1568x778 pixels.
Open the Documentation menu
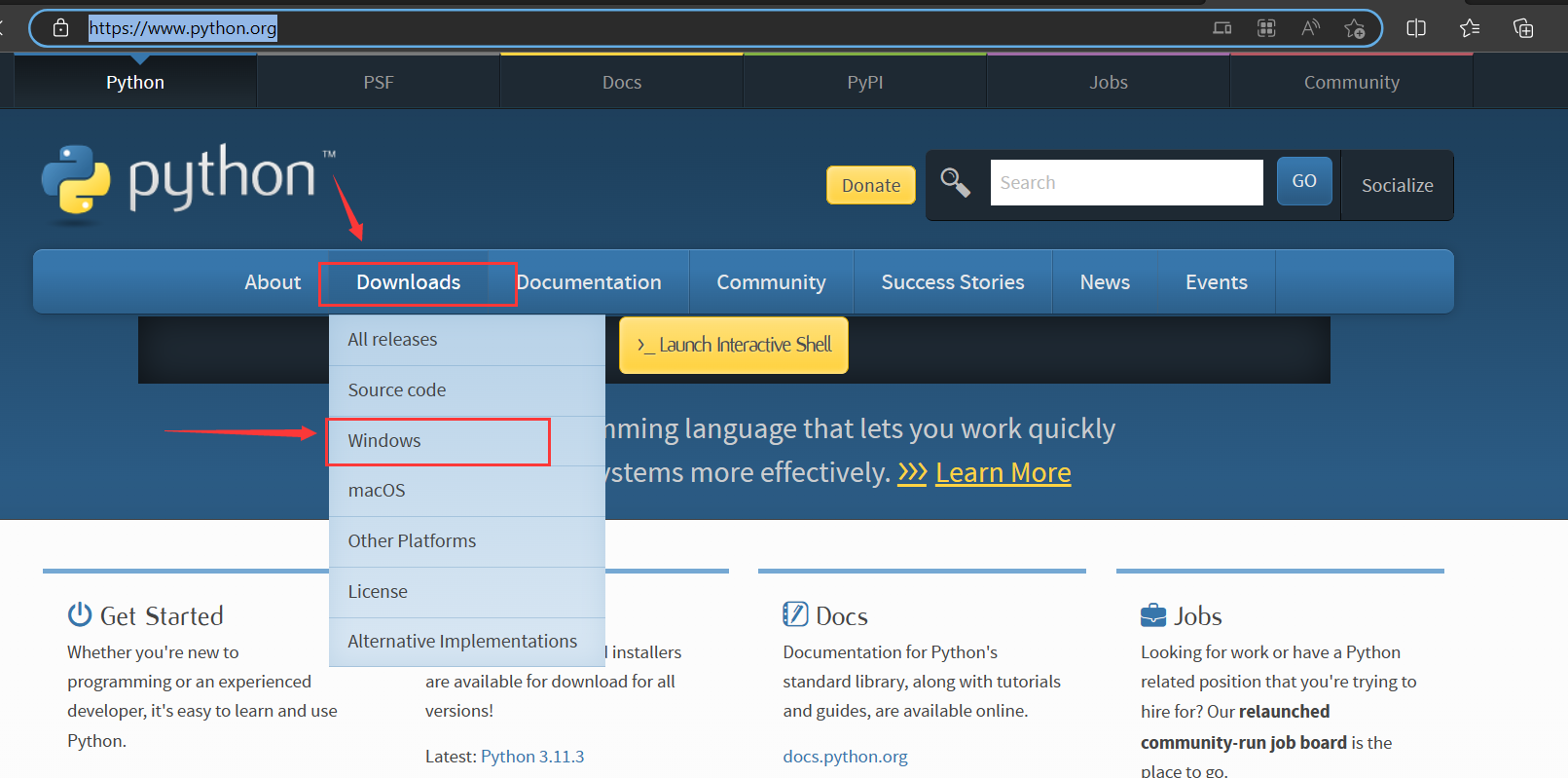589,281
